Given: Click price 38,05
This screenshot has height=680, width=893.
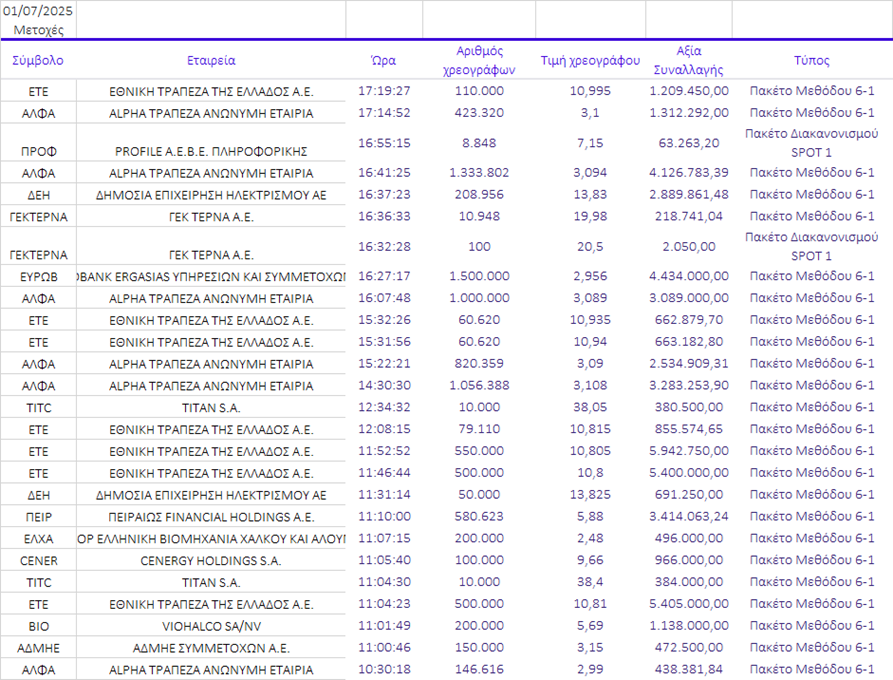Looking at the screenshot, I should tap(590, 407).
